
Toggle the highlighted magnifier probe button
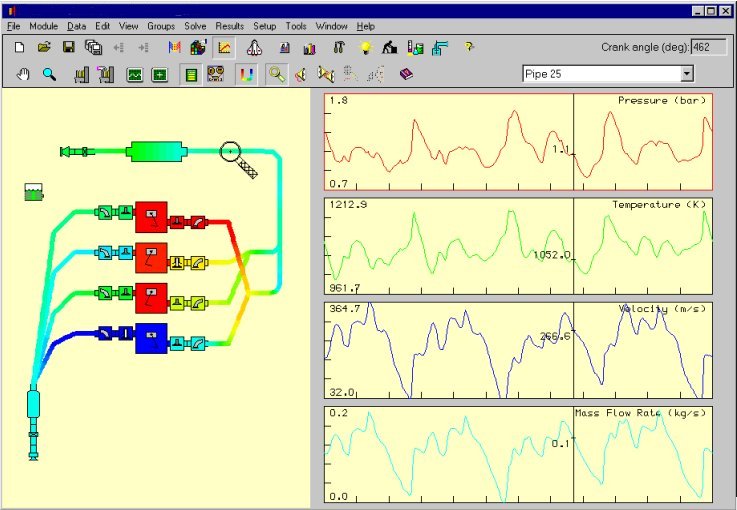click(275, 74)
